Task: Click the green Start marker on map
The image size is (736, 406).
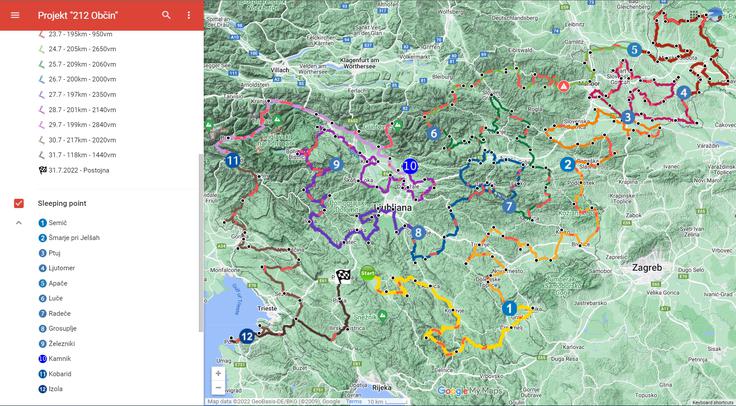Action: (x=368, y=273)
